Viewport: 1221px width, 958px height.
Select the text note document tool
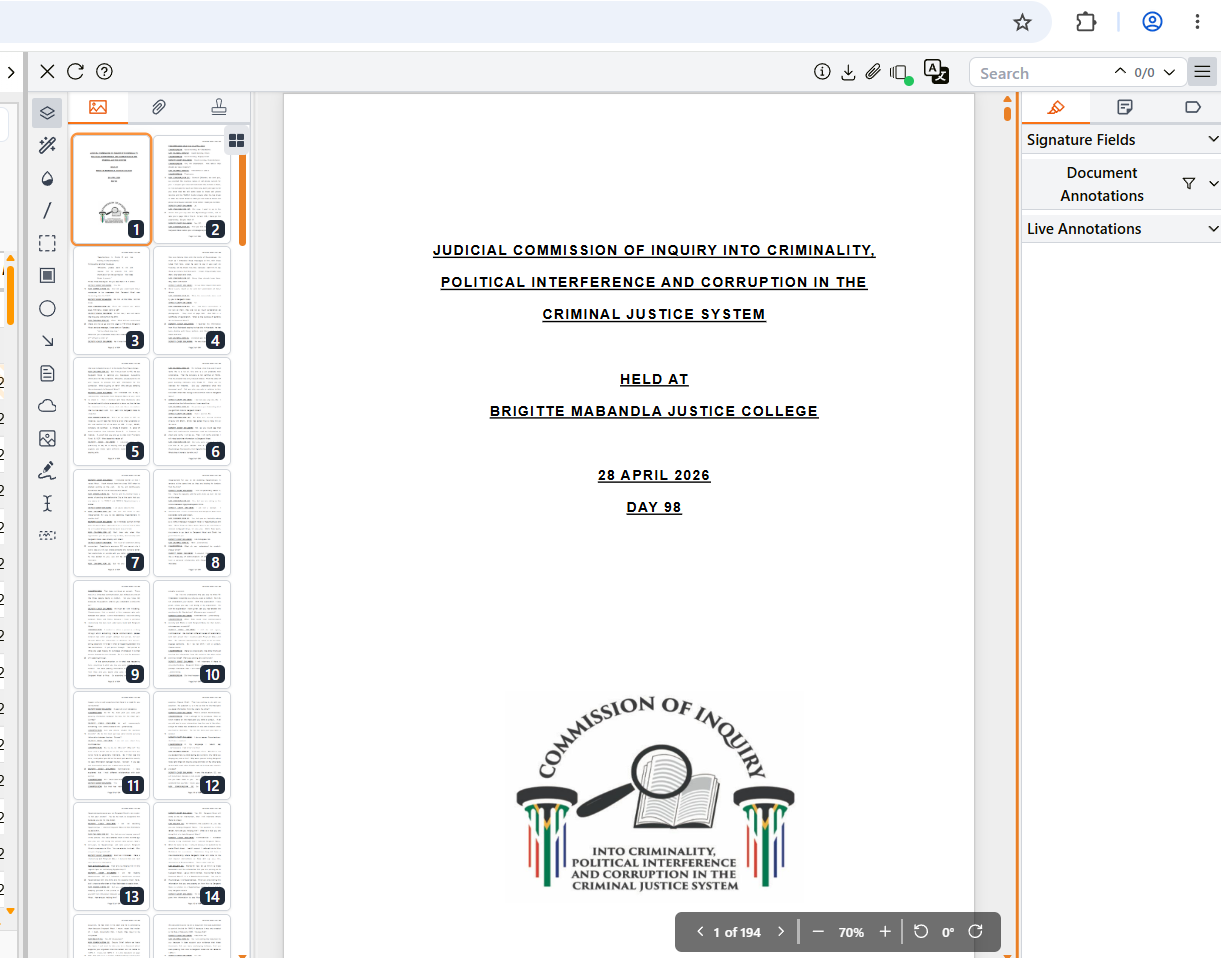(x=47, y=373)
